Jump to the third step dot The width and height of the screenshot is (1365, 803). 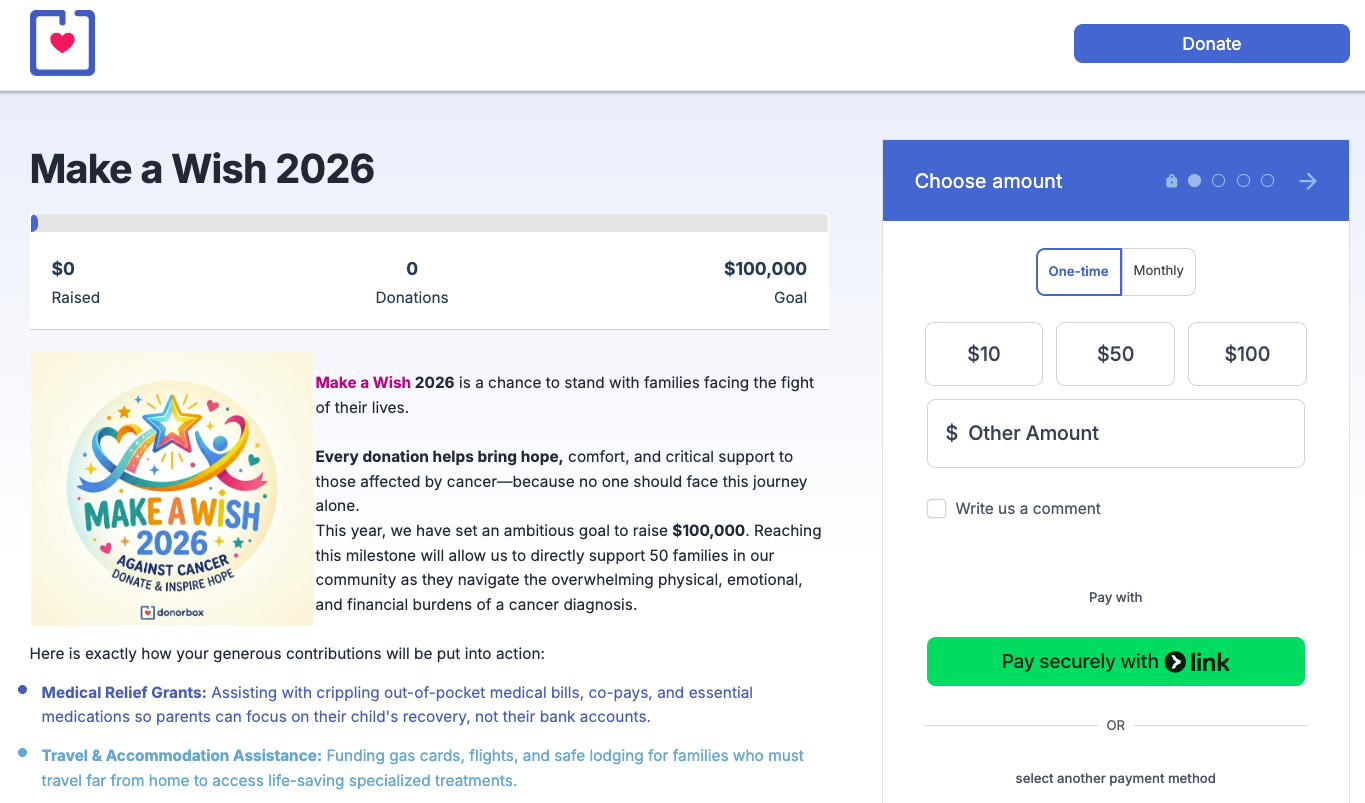point(1243,181)
